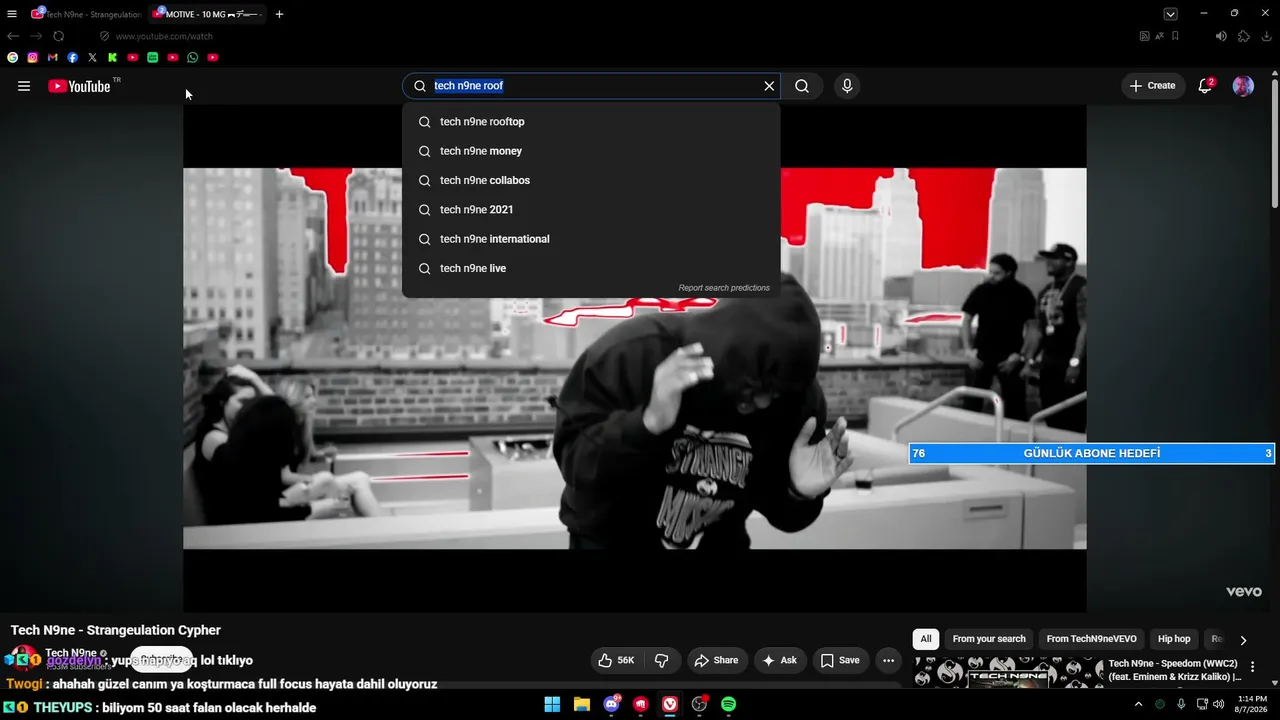1280x720 pixels.
Task: Mute tab audio with speaker icon
Action: coord(1221,36)
